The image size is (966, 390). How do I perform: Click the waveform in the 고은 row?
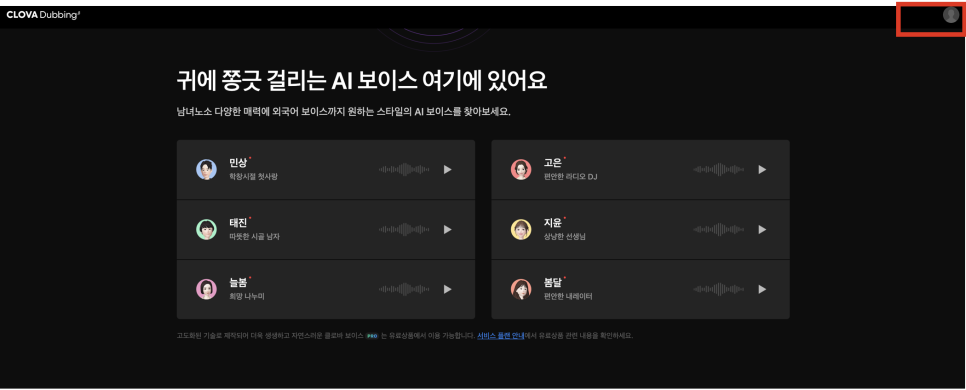coord(718,169)
